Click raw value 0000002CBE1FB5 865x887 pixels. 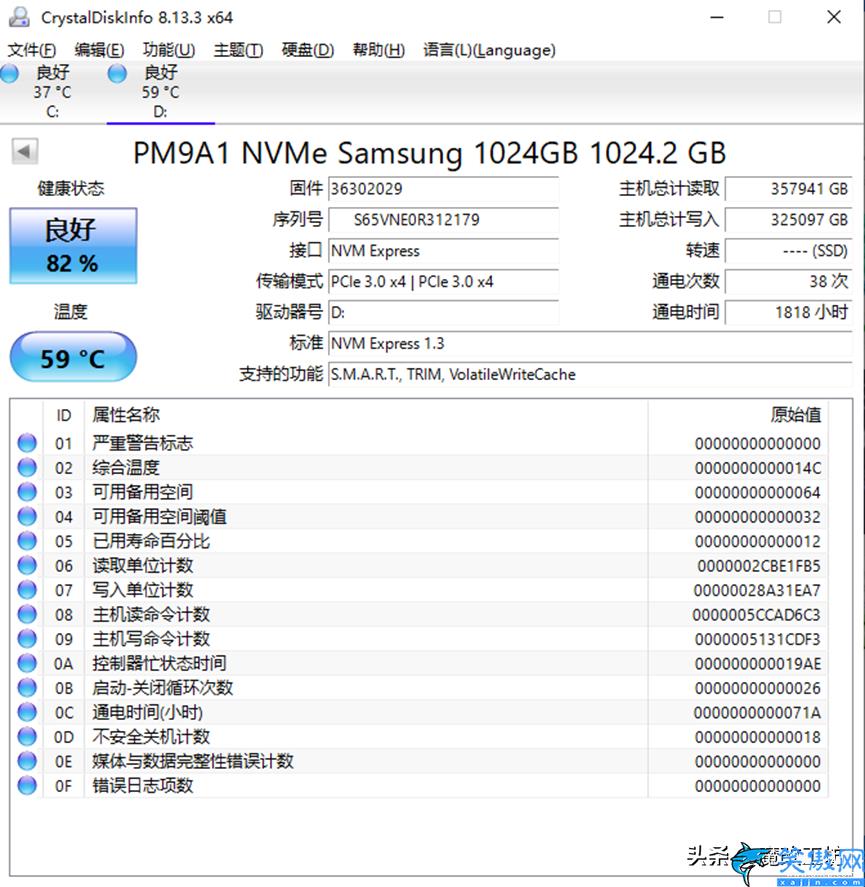pyautogui.click(x=758, y=566)
